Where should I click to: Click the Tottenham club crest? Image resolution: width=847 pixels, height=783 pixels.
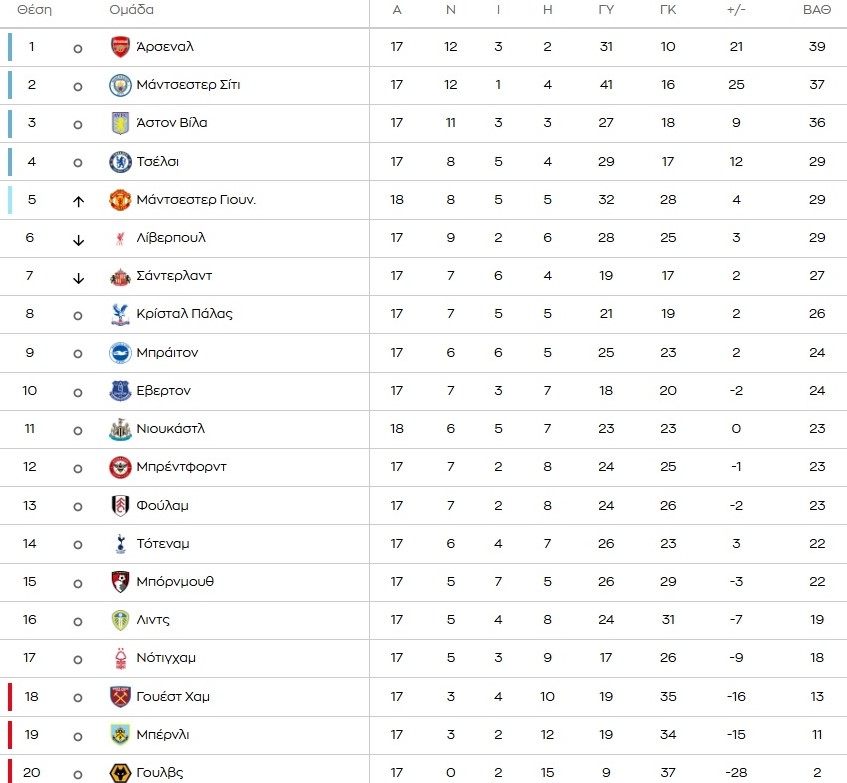(x=120, y=544)
